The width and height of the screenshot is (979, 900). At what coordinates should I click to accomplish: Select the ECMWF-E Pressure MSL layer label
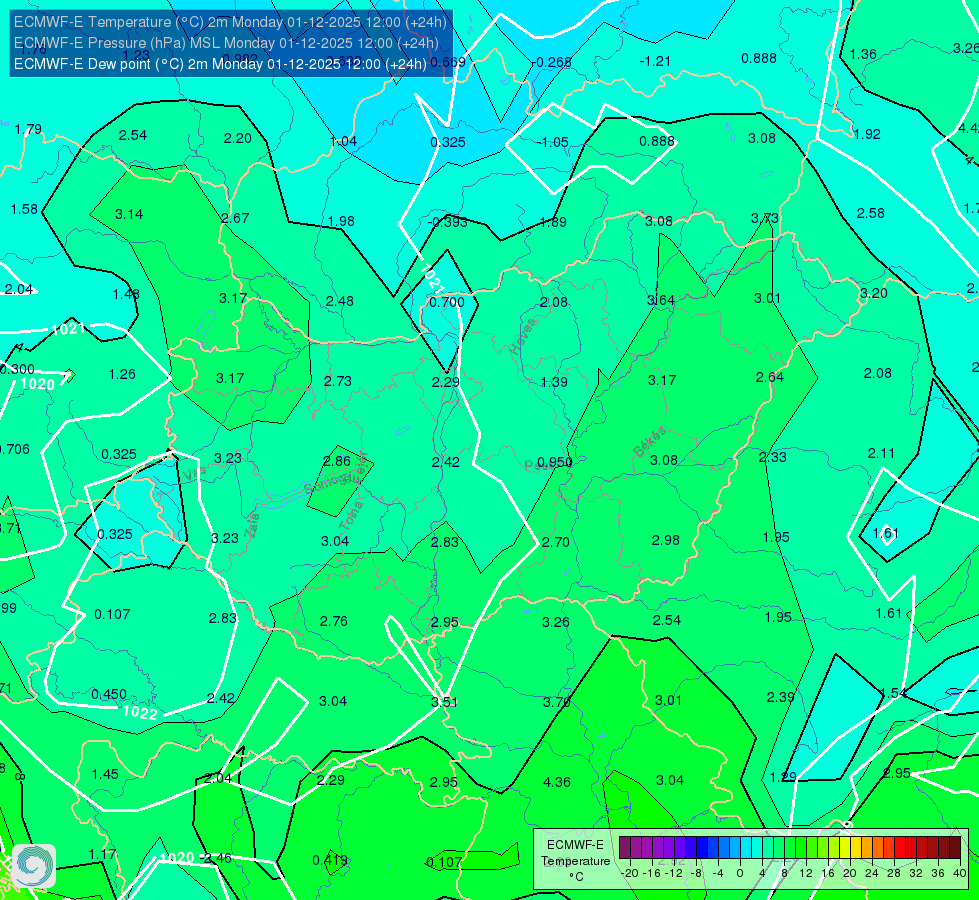pos(226,43)
